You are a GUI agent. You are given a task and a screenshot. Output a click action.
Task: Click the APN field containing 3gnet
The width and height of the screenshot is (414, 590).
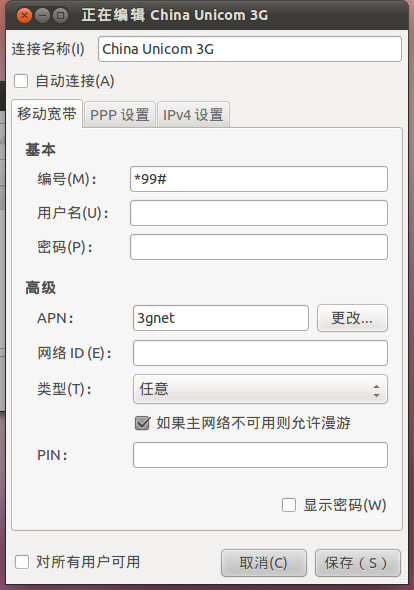pos(221,318)
